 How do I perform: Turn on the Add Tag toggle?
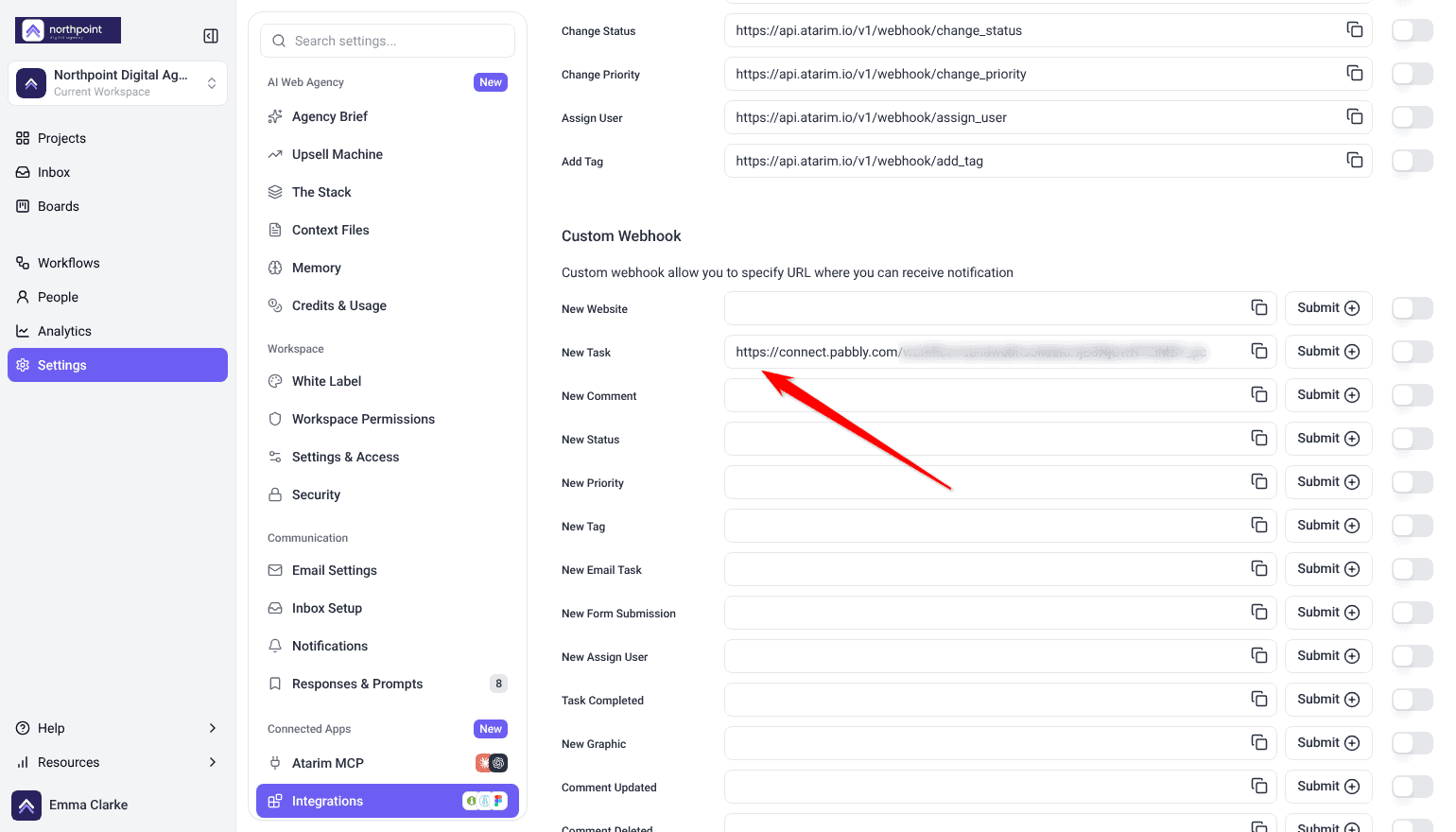(1413, 161)
